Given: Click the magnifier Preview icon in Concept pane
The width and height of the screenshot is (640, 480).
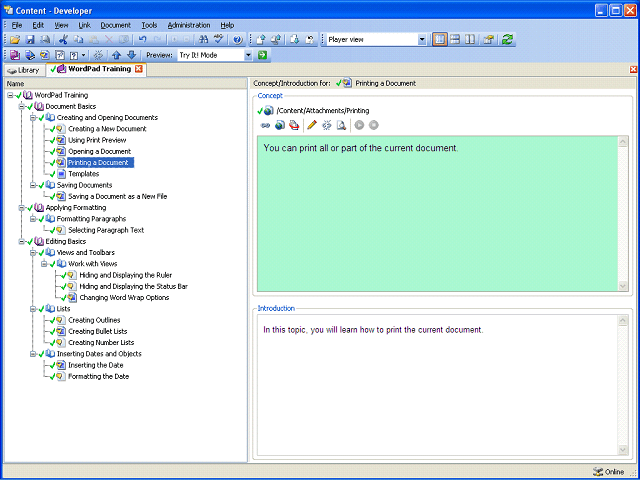Looking at the screenshot, I should (x=341, y=125).
